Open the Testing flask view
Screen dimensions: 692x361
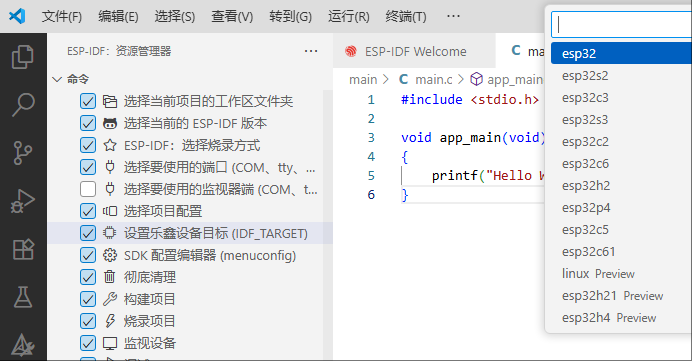pyautogui.click(x=23, y=297)
